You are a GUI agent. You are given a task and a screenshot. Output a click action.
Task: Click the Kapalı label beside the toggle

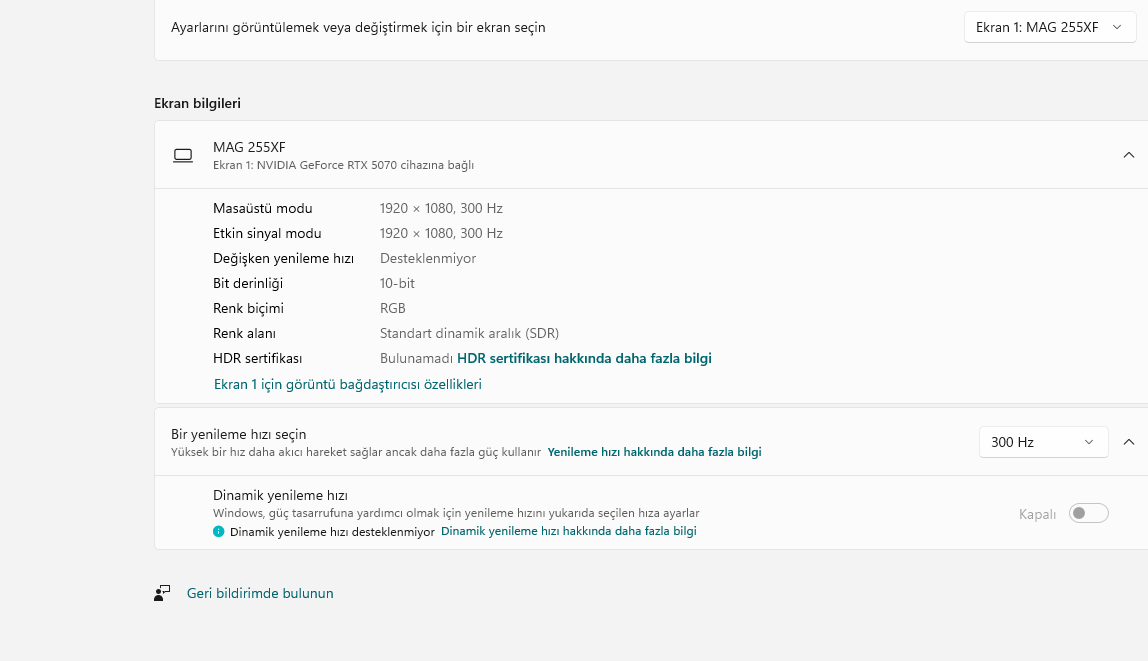point(1037,515)
